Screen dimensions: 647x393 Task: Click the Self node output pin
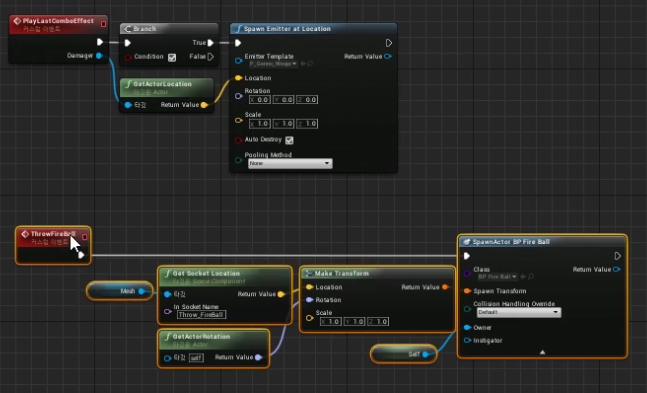pos(425,354)
